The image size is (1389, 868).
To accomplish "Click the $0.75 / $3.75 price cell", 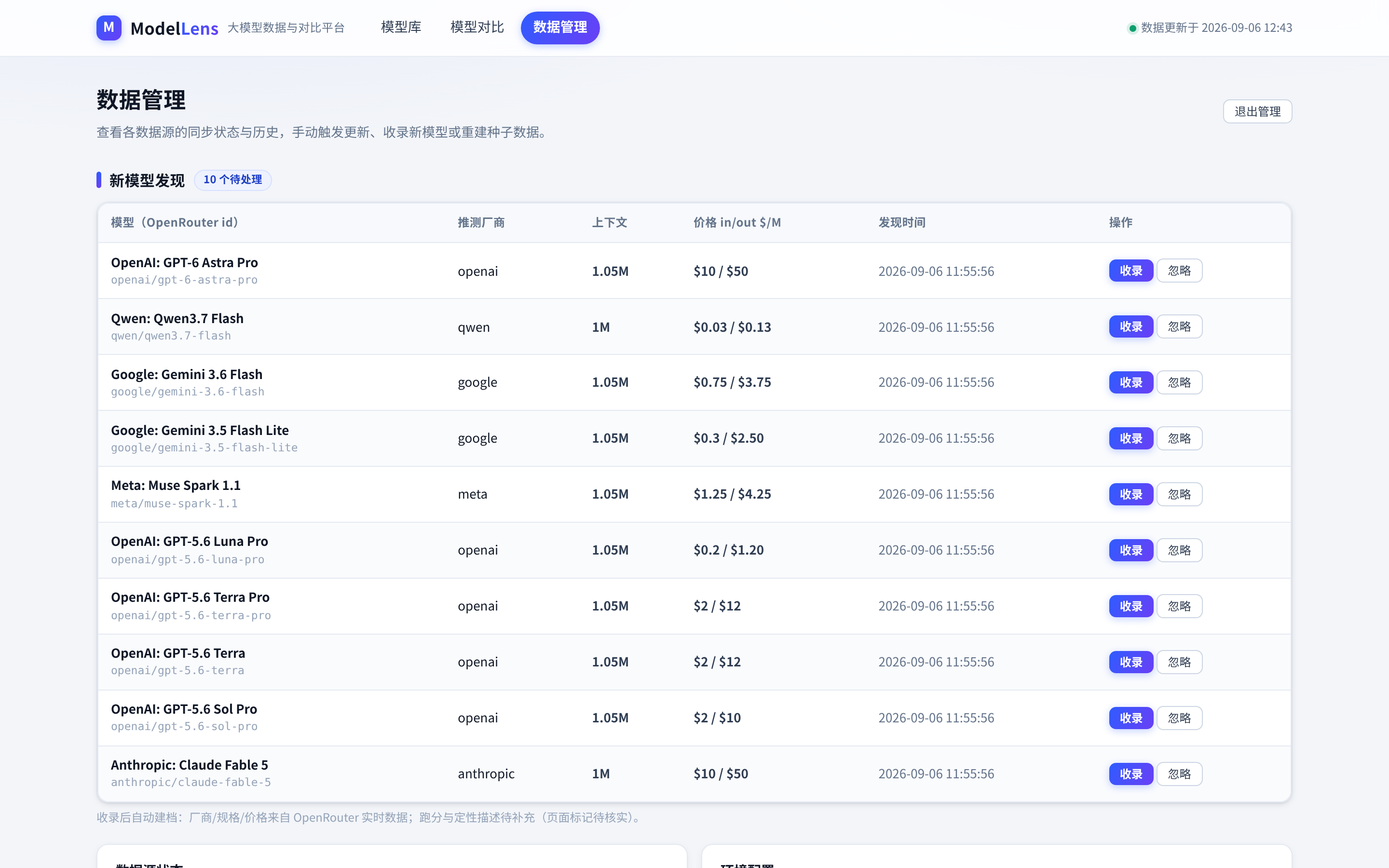I will 732,382.
